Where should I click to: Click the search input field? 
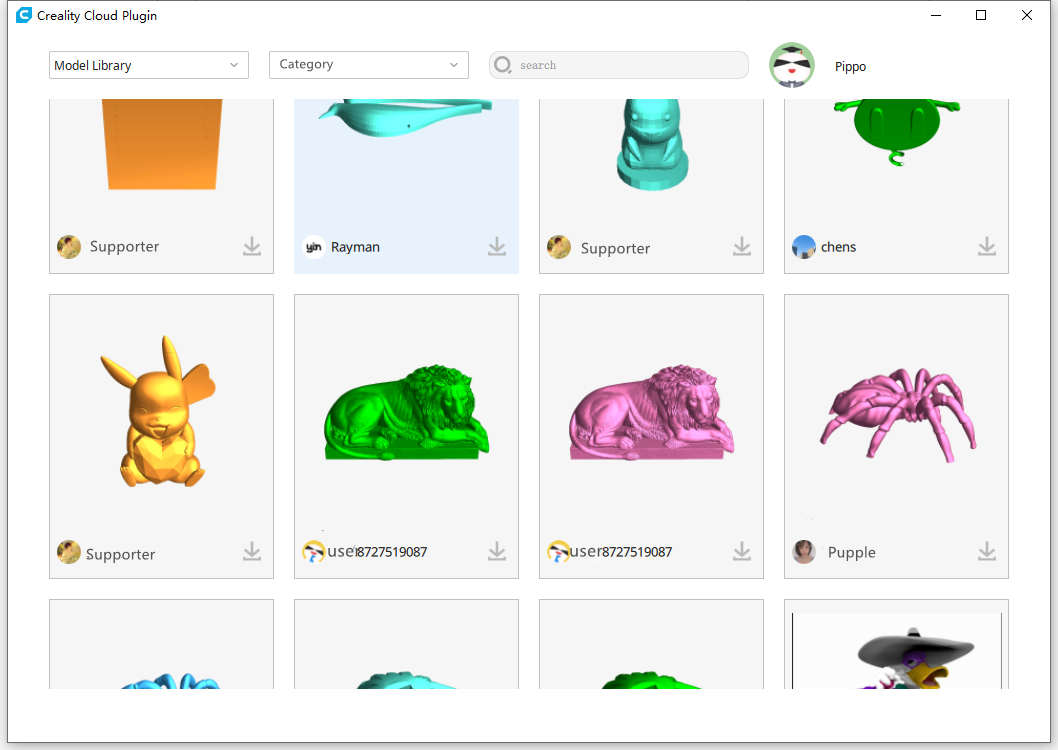[628, 65]
